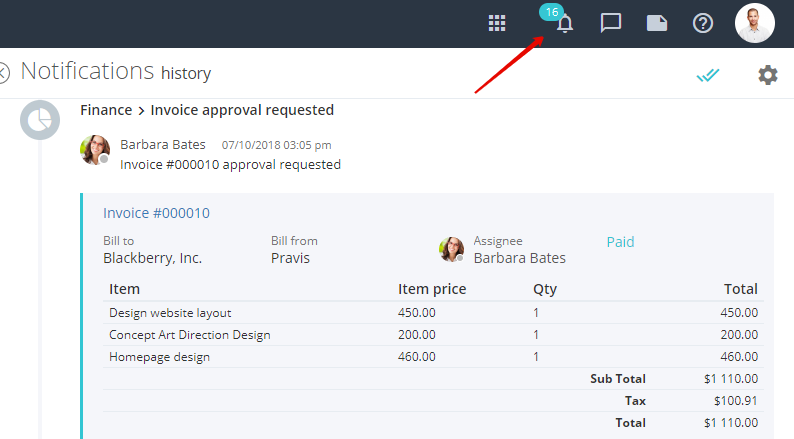The width and height of the screenshot is (794, 439).
Task: Click the Paid status label
Action: (620, 242)
